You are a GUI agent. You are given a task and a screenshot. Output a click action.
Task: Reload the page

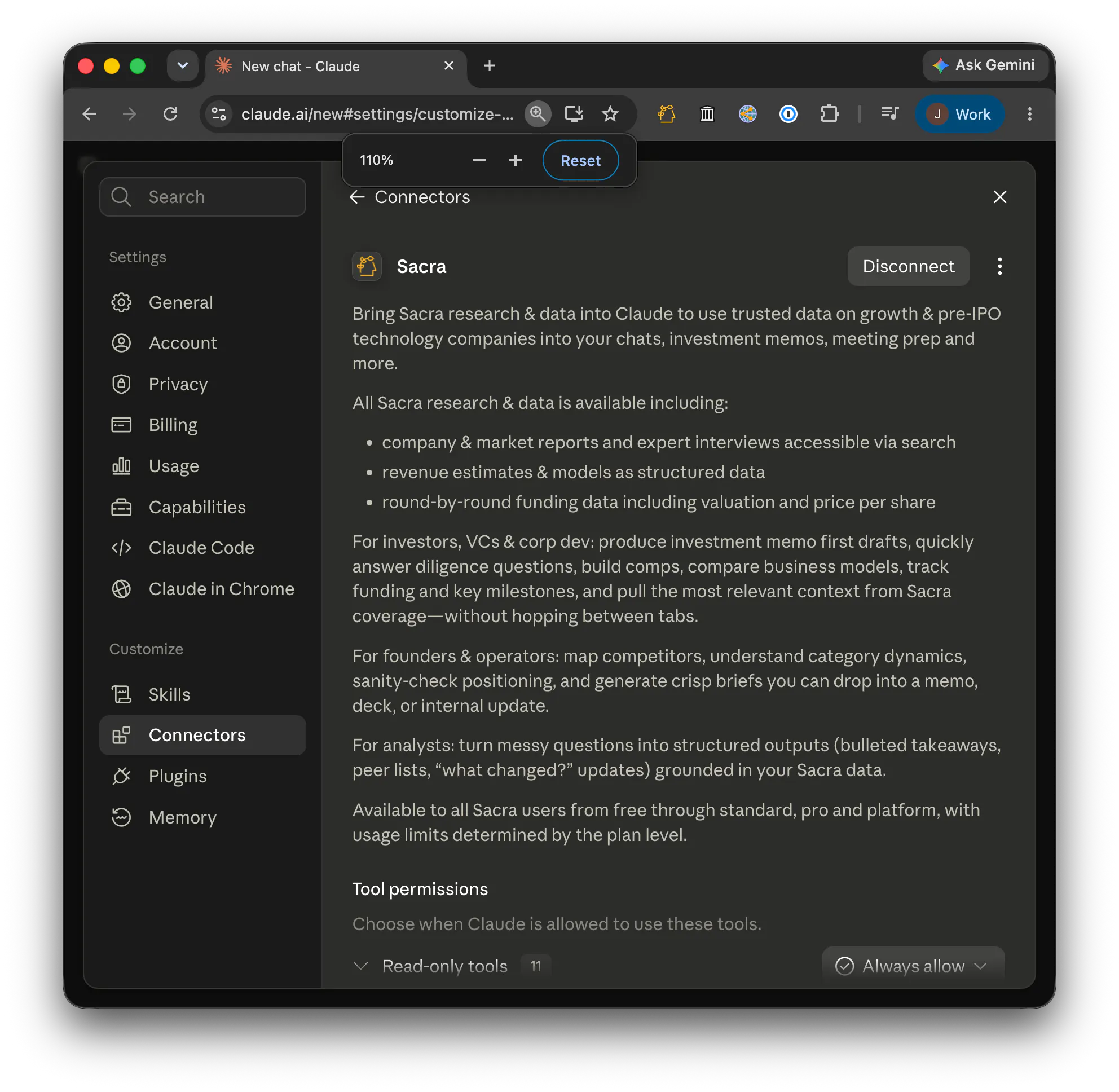[x=170, y=113]
